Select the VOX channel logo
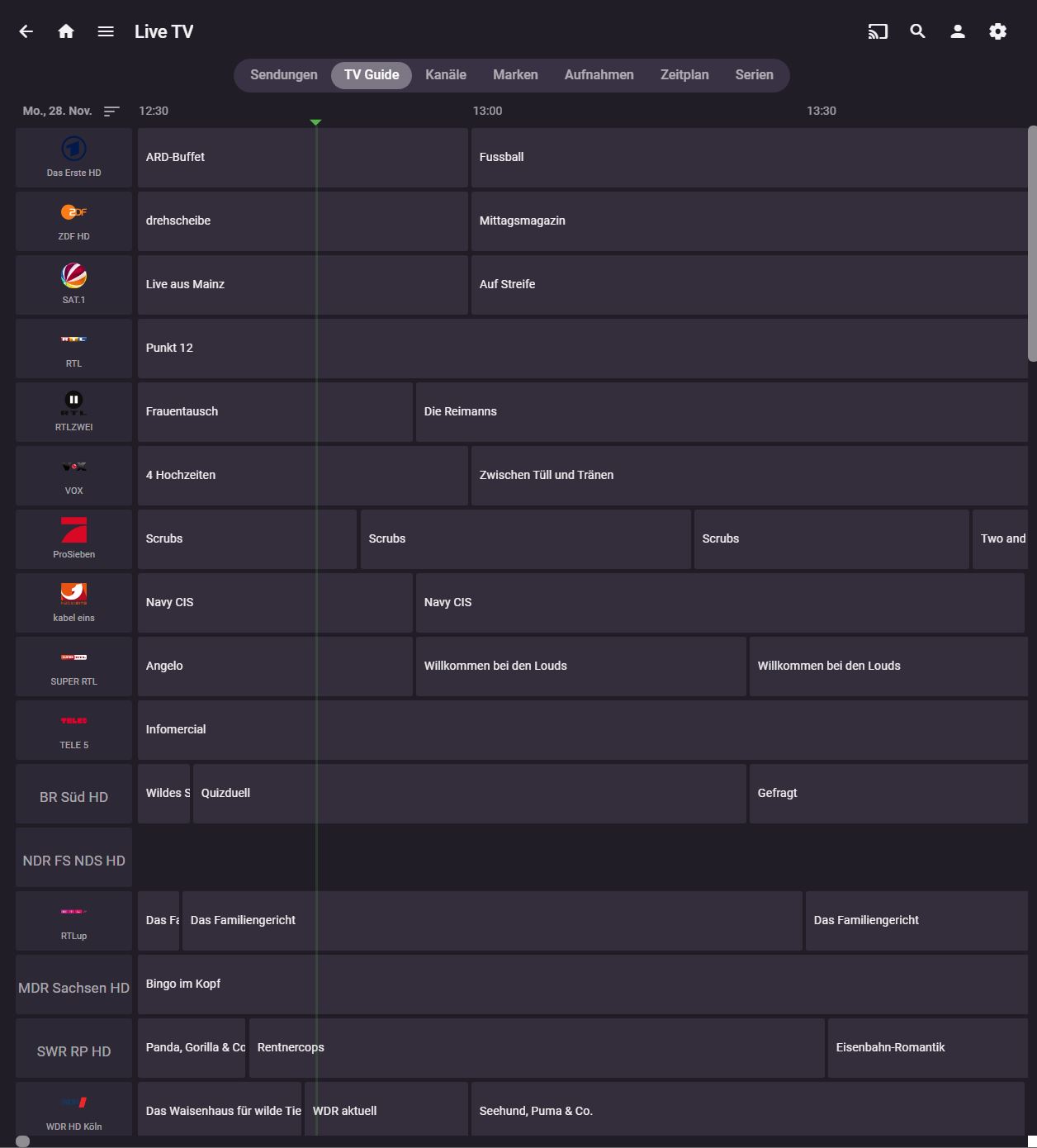1037x1148 pixels. (x=74, y=467)
